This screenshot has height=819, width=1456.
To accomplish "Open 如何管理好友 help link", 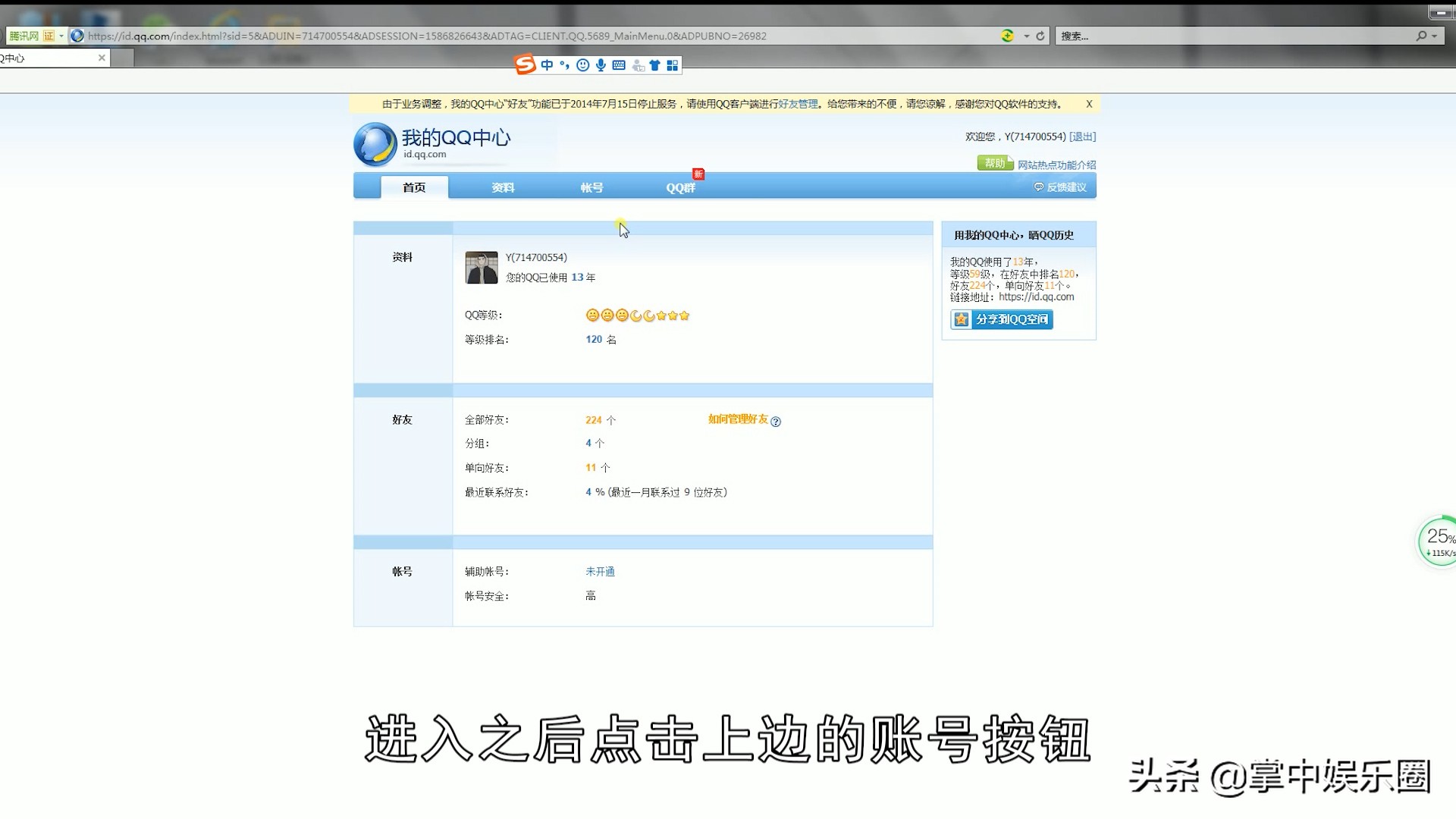I will [738, 419].
